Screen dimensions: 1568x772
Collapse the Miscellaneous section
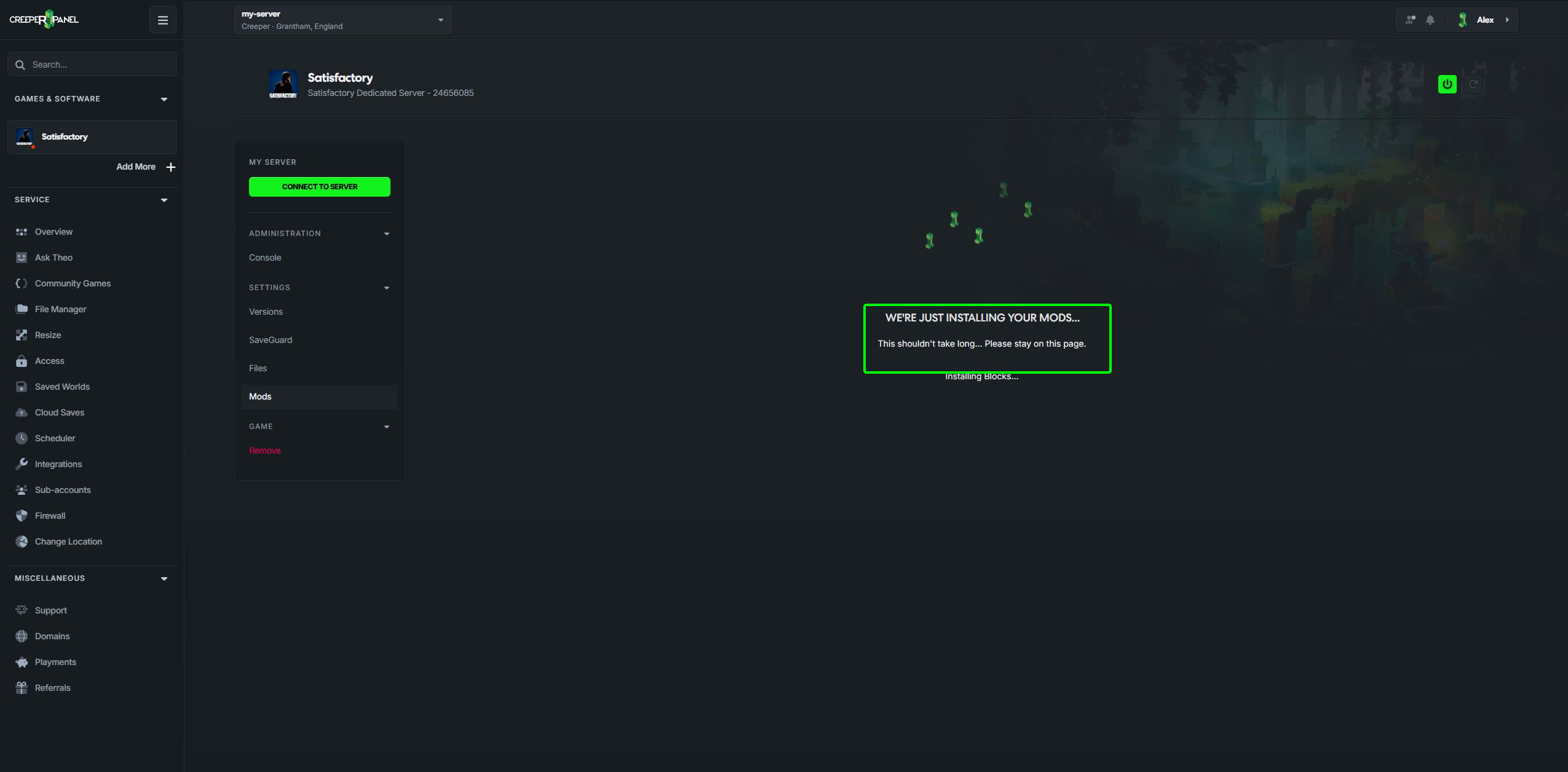click(x=164, y=578)
